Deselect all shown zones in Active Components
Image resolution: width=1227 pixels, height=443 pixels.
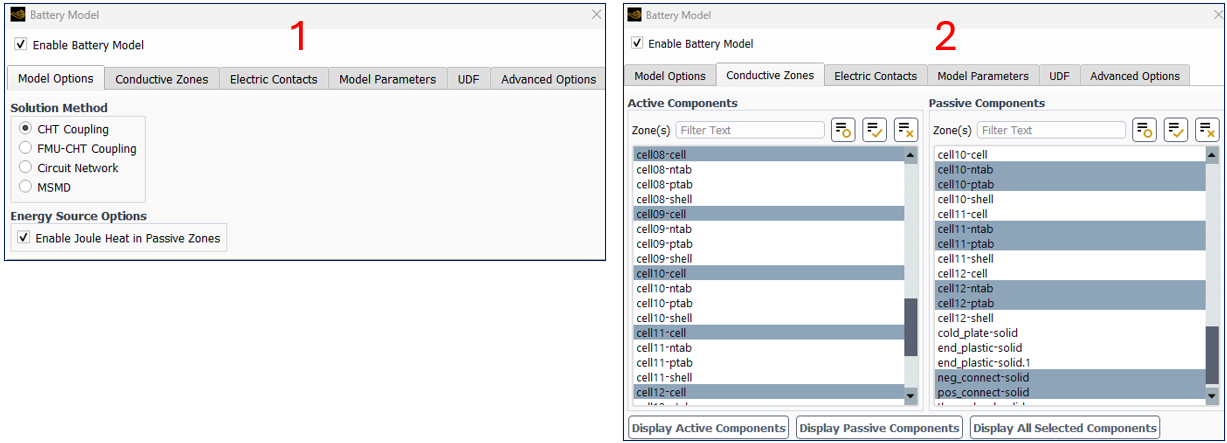tap(906, 130)
